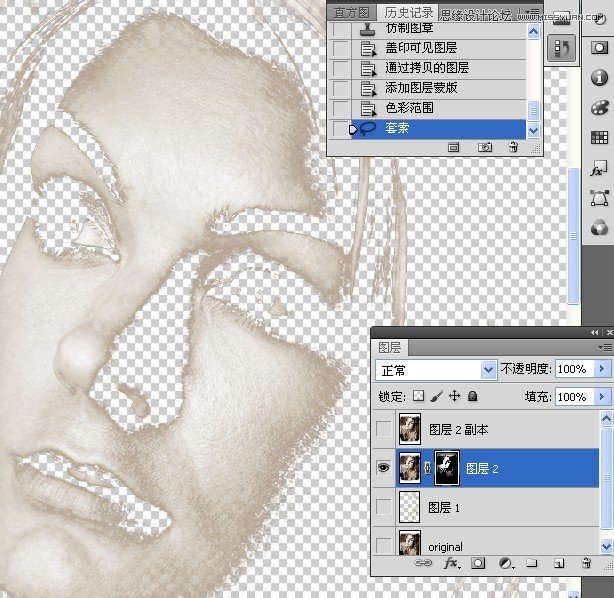
Task: Toggle lock transparent pixels
Action: pos(418,396)
